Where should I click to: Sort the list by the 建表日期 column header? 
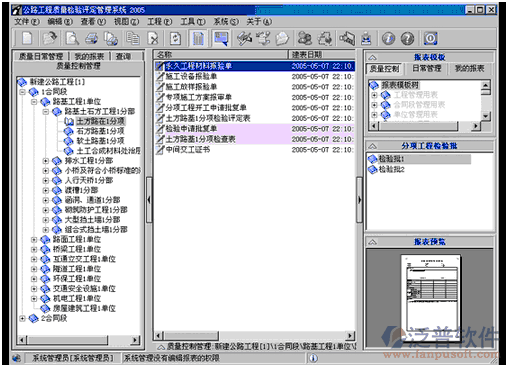click(x=322, y=55)
